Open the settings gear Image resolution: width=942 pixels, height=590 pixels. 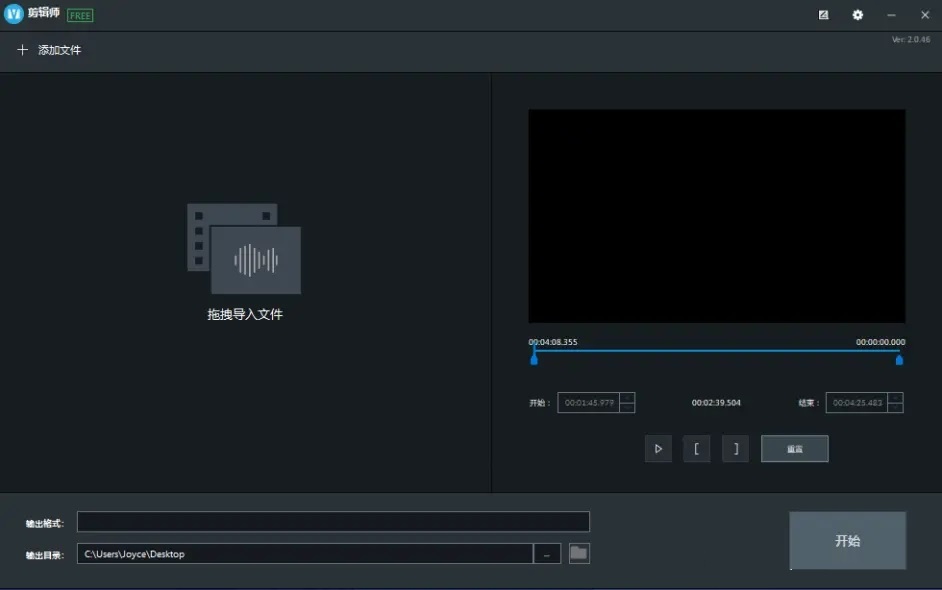(x=857, y=14)
